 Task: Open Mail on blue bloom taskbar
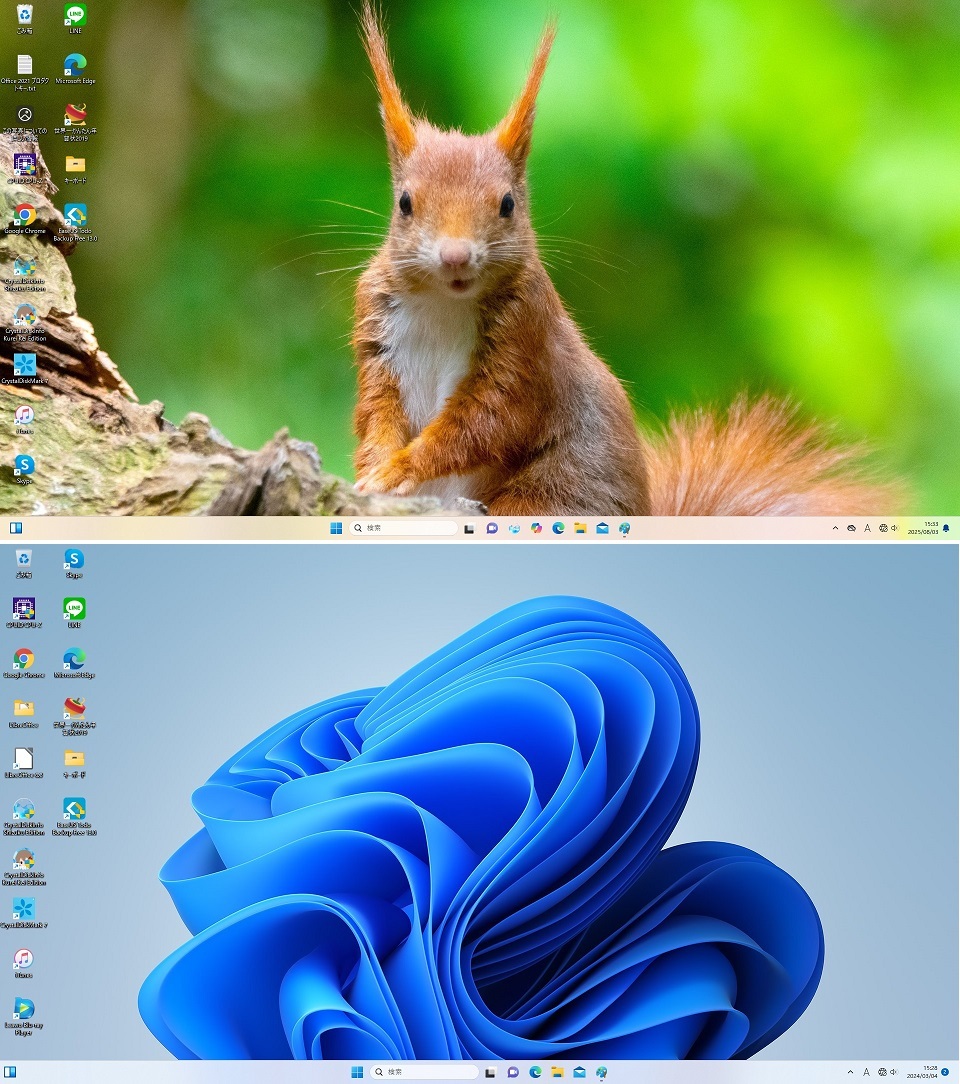click(579, 1072)
